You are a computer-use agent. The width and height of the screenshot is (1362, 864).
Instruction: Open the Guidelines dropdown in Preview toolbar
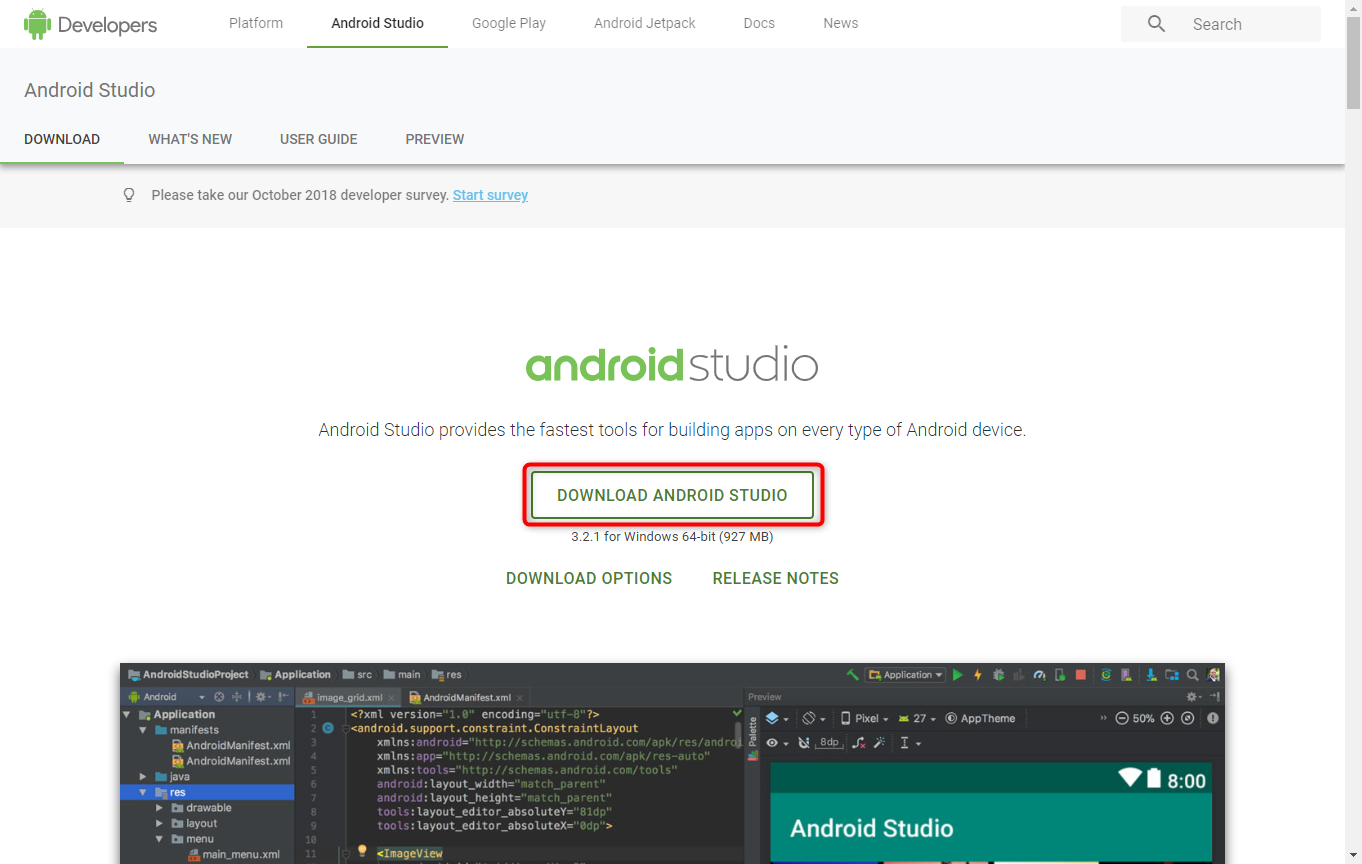910,743
